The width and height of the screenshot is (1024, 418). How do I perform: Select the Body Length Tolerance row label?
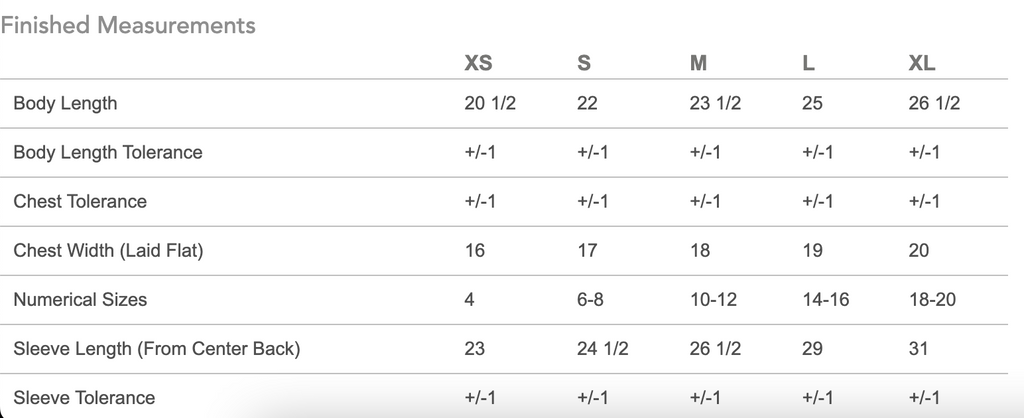click(x=108, y=153)
